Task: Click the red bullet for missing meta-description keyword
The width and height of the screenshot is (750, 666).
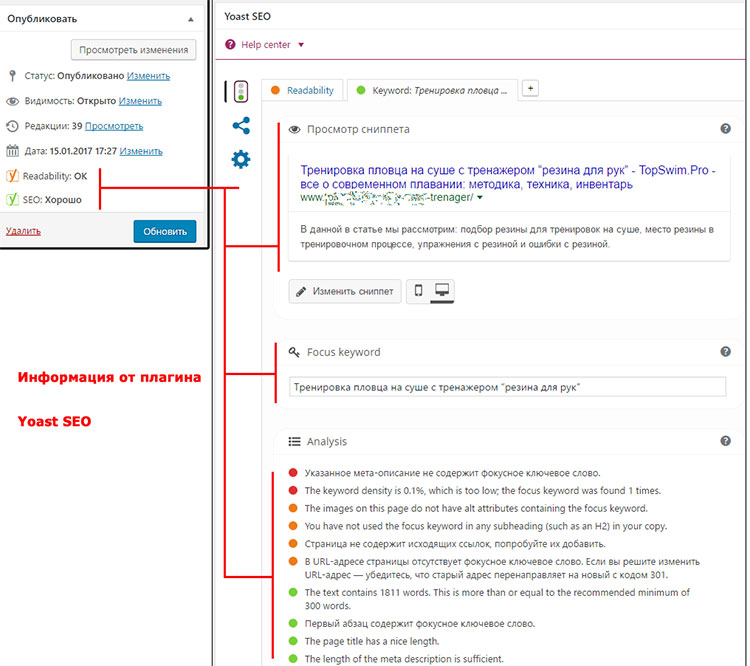Action: point(293,473)
